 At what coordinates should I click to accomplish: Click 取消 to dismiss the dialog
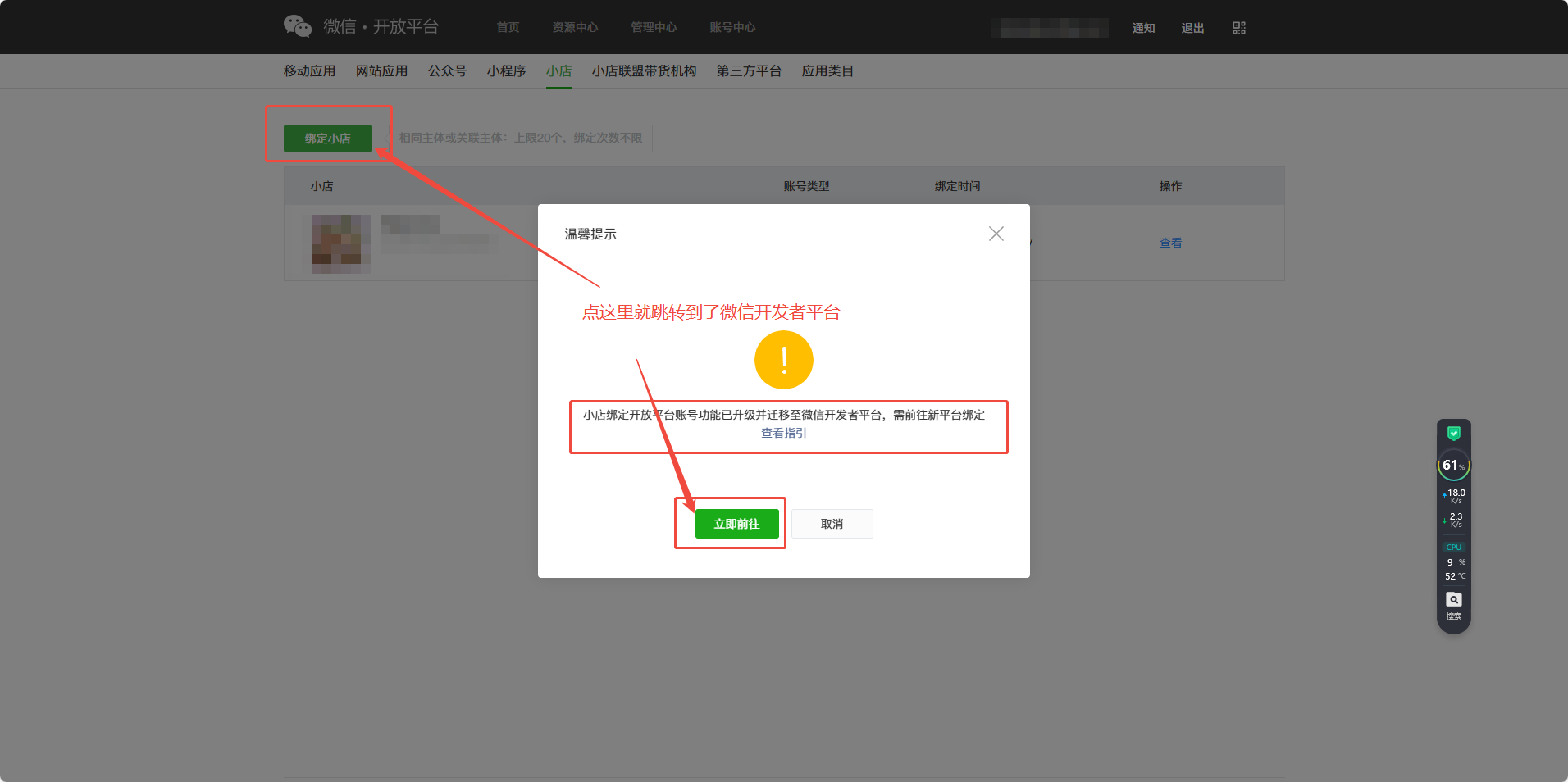tap(832, 524)
